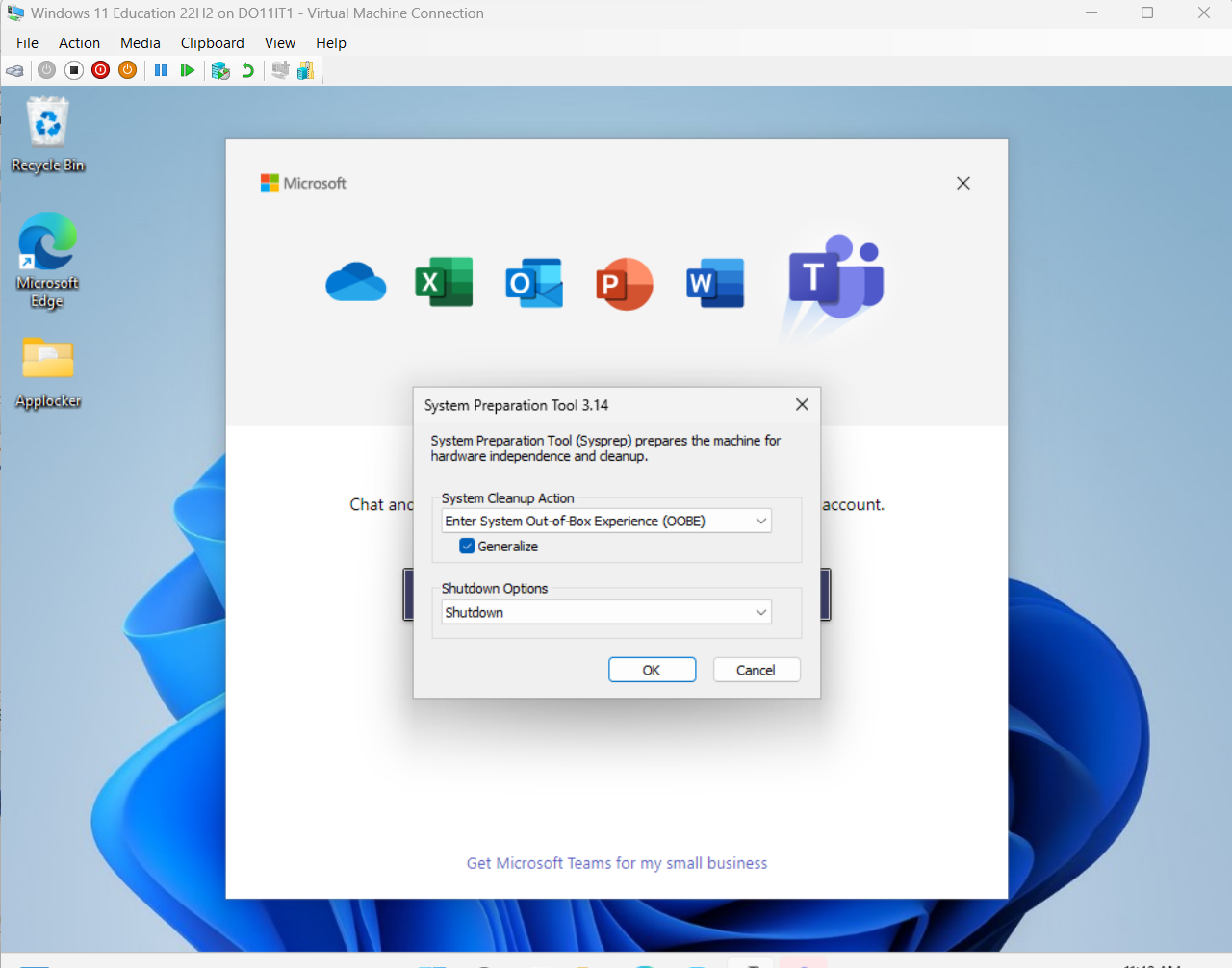Pause the virtual machine
This screenshot has width=1232, height=968.
pyautogui.click(x=161, y=70)
